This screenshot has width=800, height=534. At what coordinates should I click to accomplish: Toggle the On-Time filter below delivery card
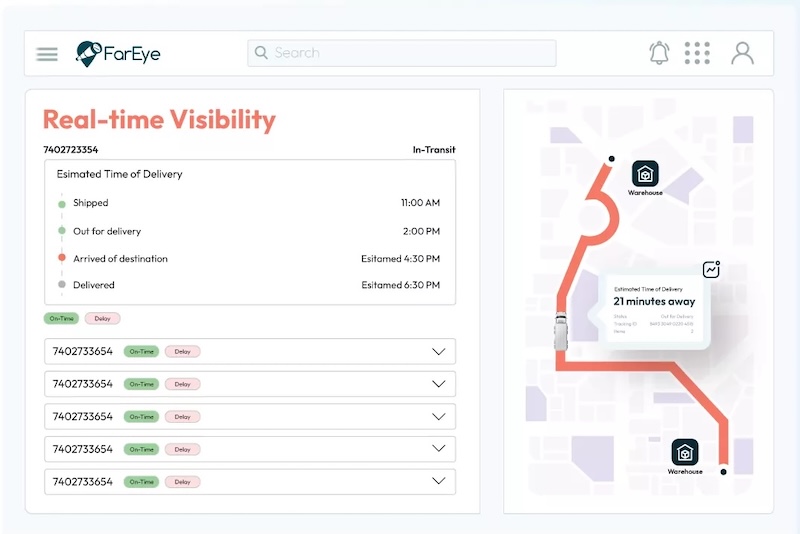coord(61,318)
